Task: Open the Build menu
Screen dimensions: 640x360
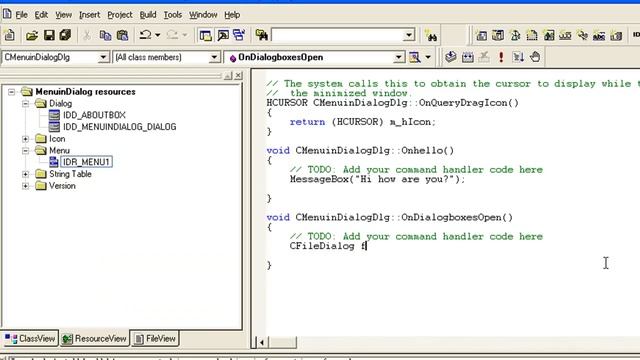Action: click(148, 15)
